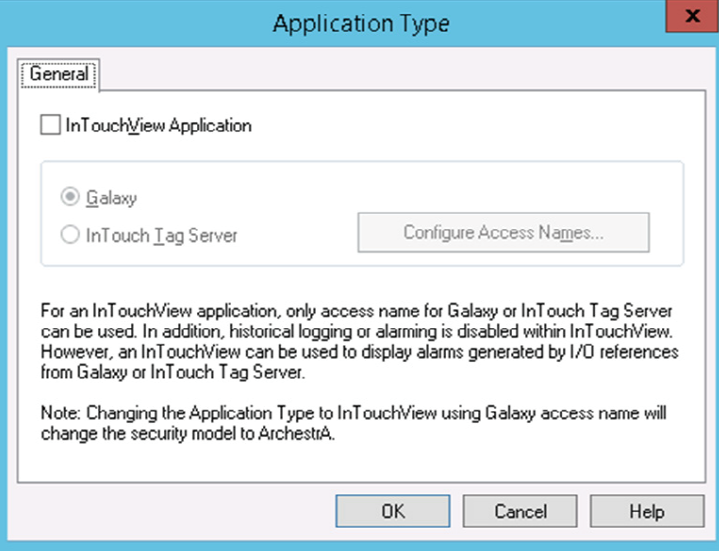Screen dimensions: 719x552
Task: Confirm with the OK button
Action: pos(393,511)
